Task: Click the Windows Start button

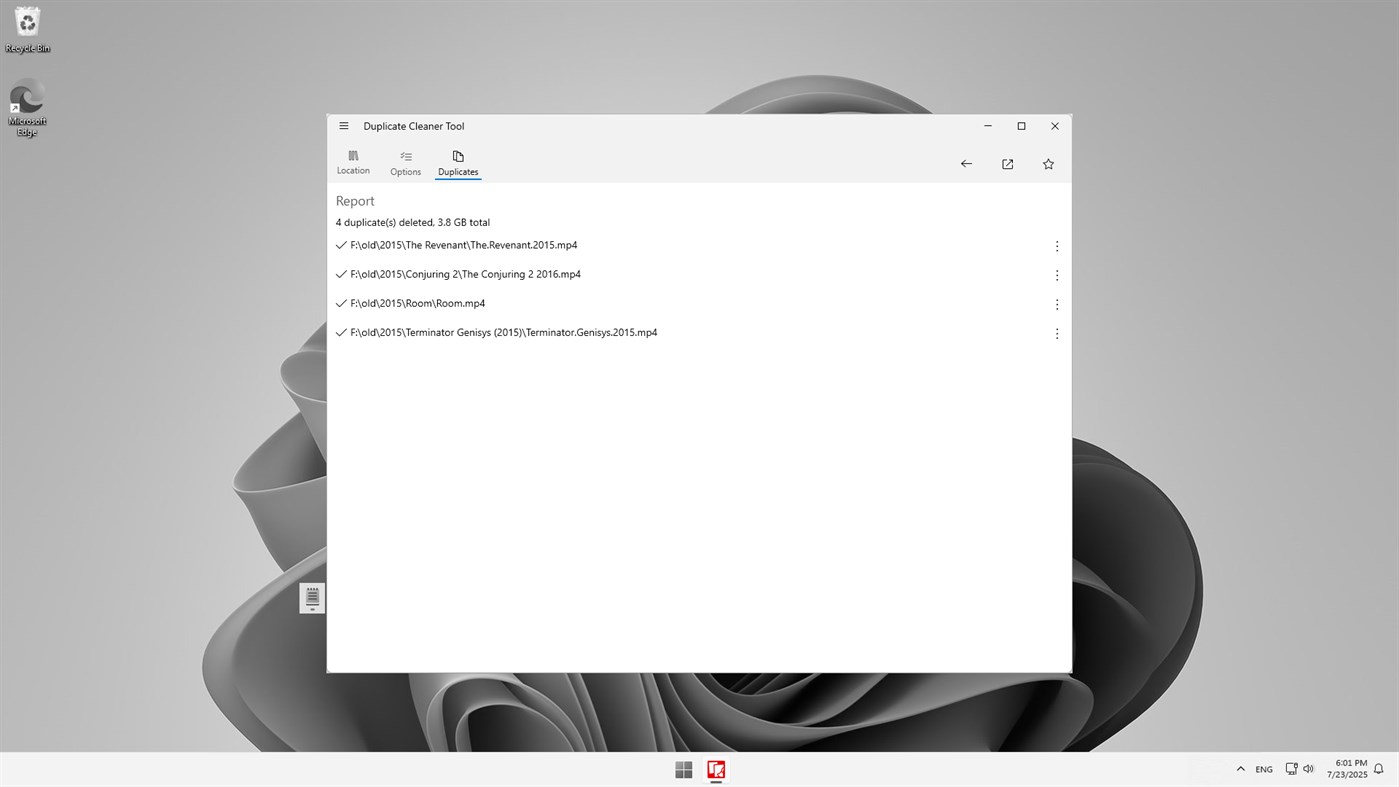Action: 683,769
